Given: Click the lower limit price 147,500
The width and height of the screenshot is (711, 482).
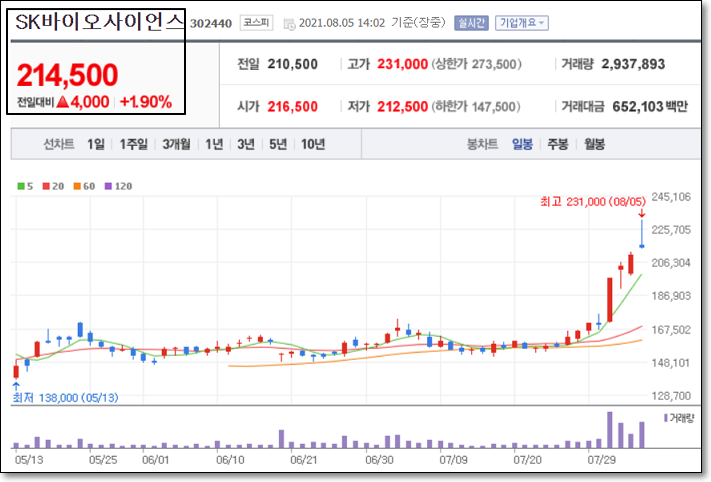Looking at the screenshot, I should click(493, 107).
